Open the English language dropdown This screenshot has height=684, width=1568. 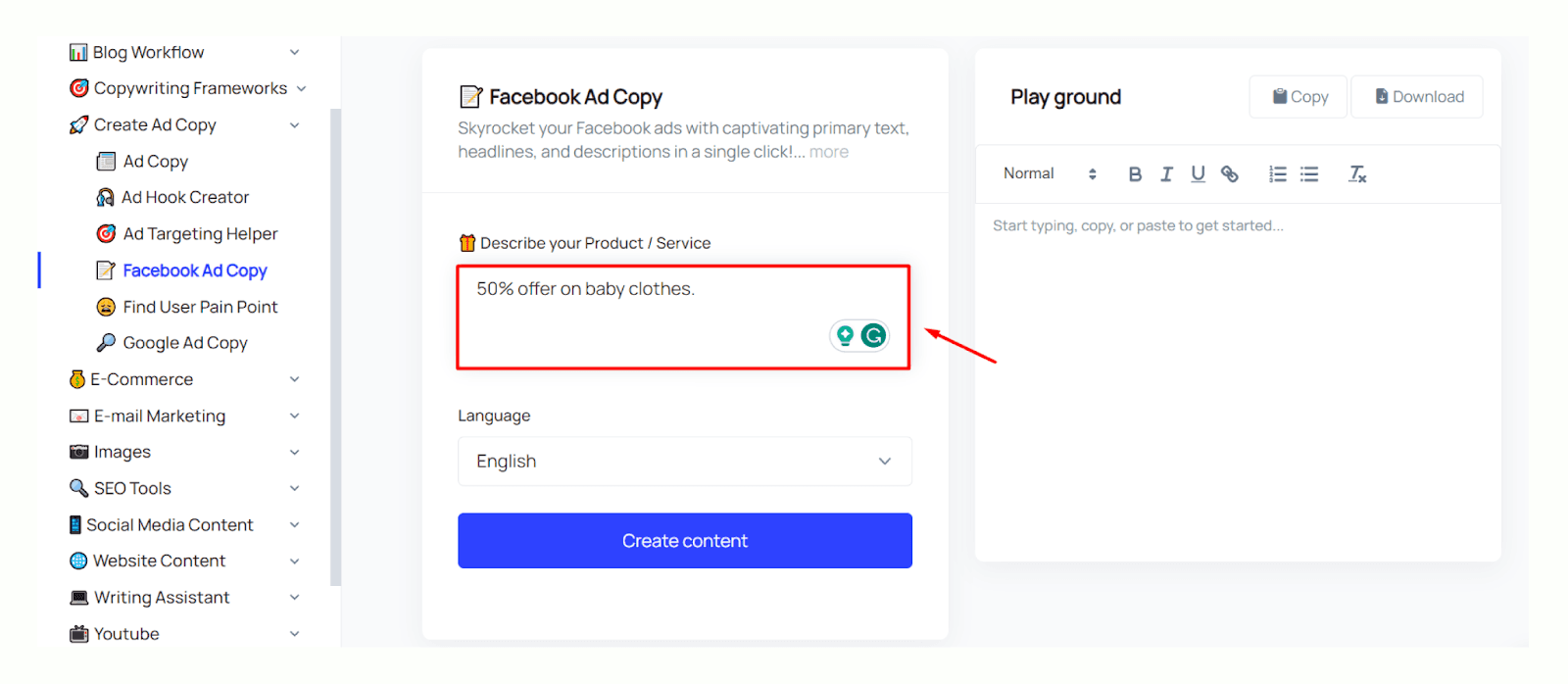(684, 462)
